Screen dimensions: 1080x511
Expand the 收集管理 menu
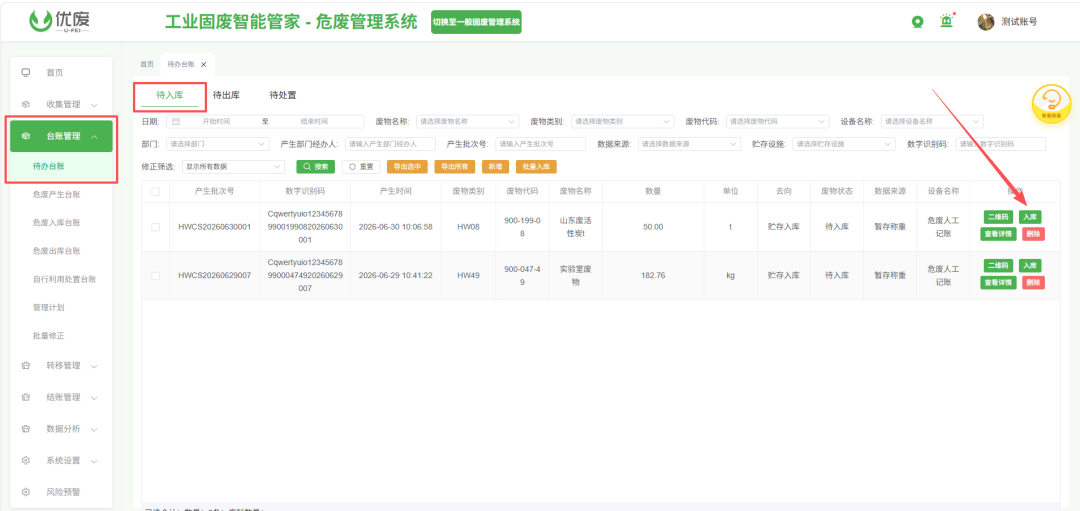pos(94,105)
